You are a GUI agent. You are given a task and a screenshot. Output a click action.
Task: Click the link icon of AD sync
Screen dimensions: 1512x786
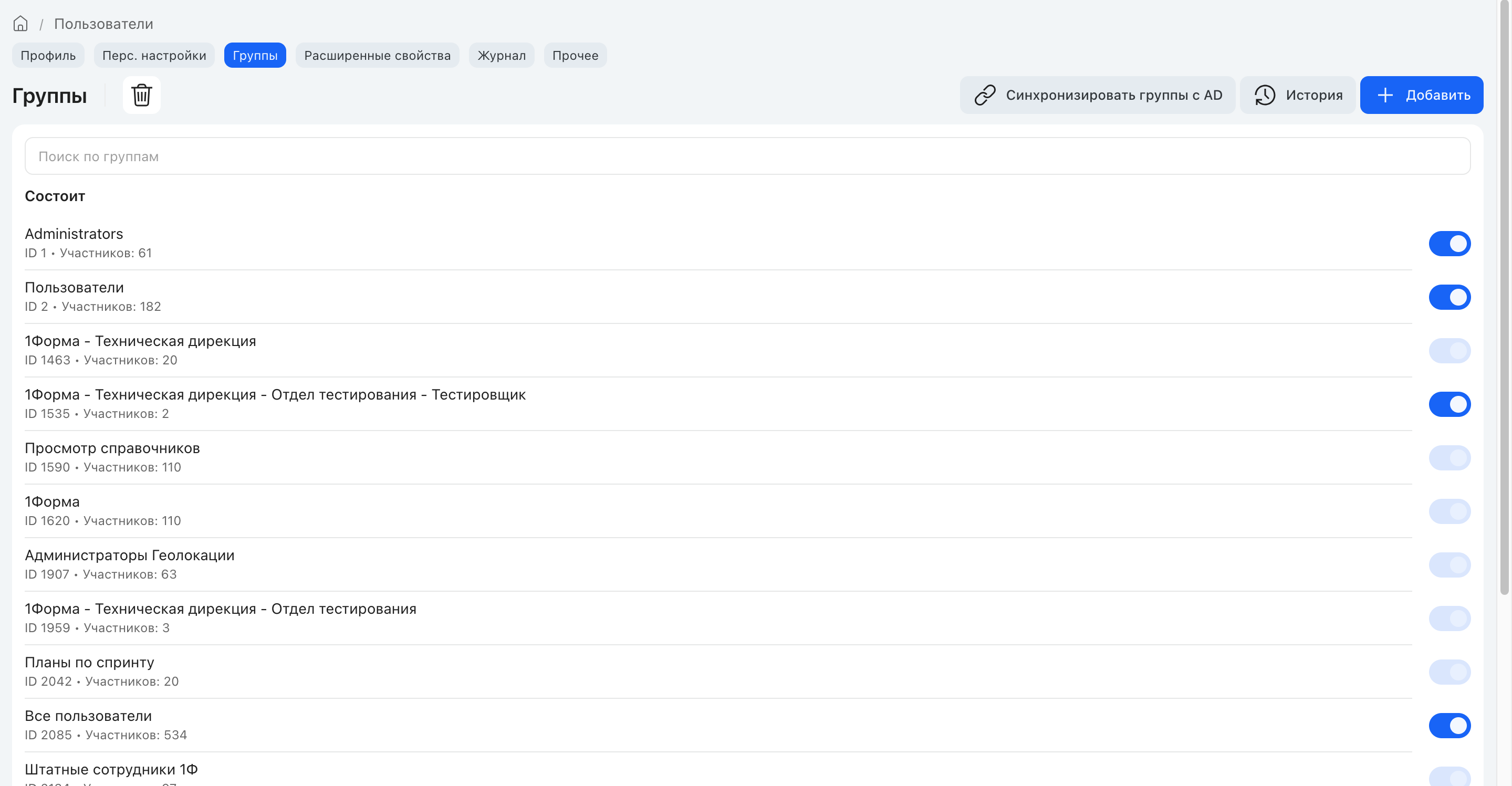[985, 95]
